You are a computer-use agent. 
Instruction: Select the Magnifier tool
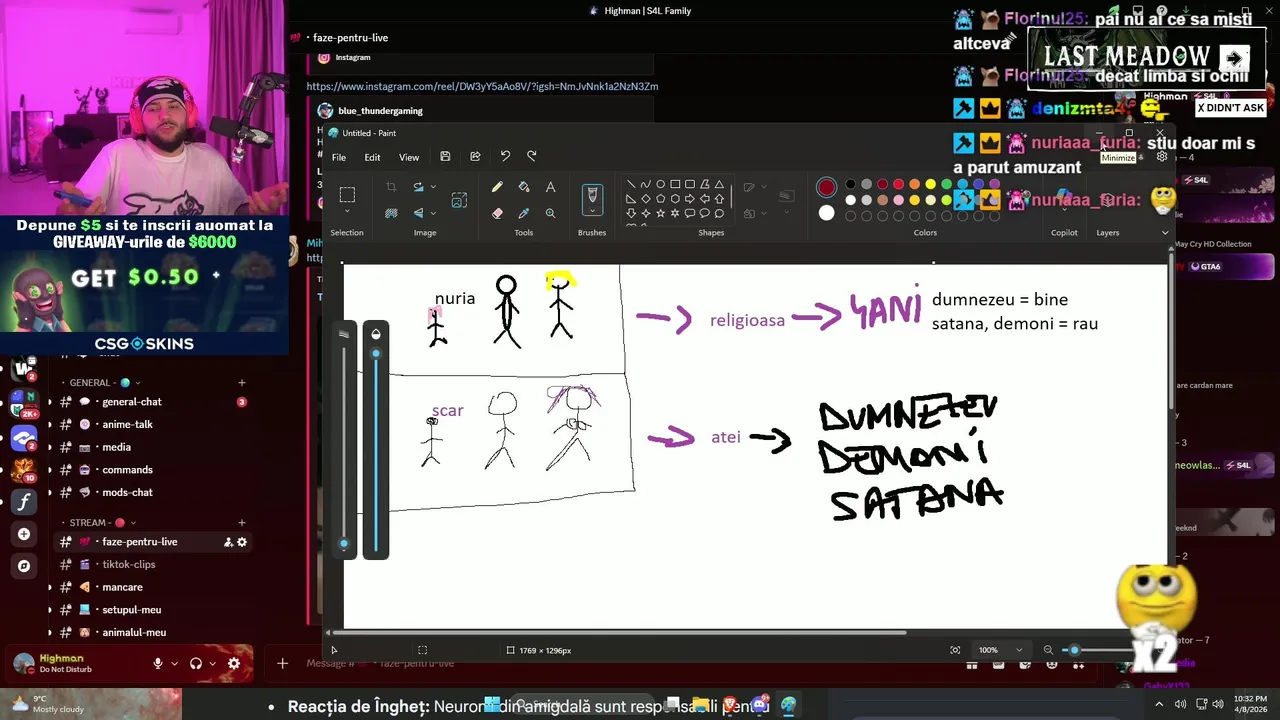tap(550, 213)
